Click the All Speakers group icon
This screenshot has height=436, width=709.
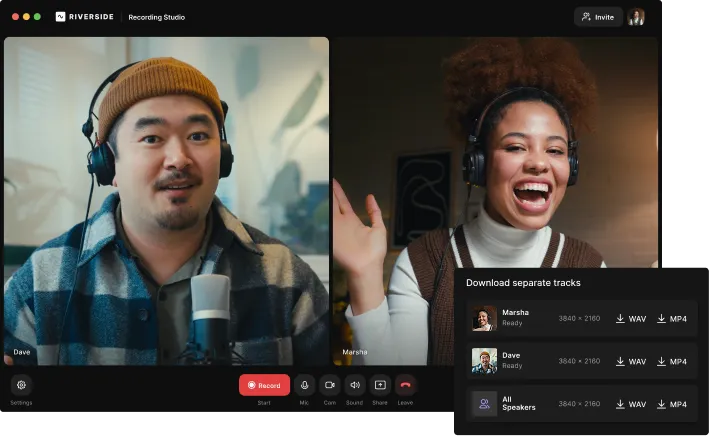pyautogui.click(x=484, y=403)
